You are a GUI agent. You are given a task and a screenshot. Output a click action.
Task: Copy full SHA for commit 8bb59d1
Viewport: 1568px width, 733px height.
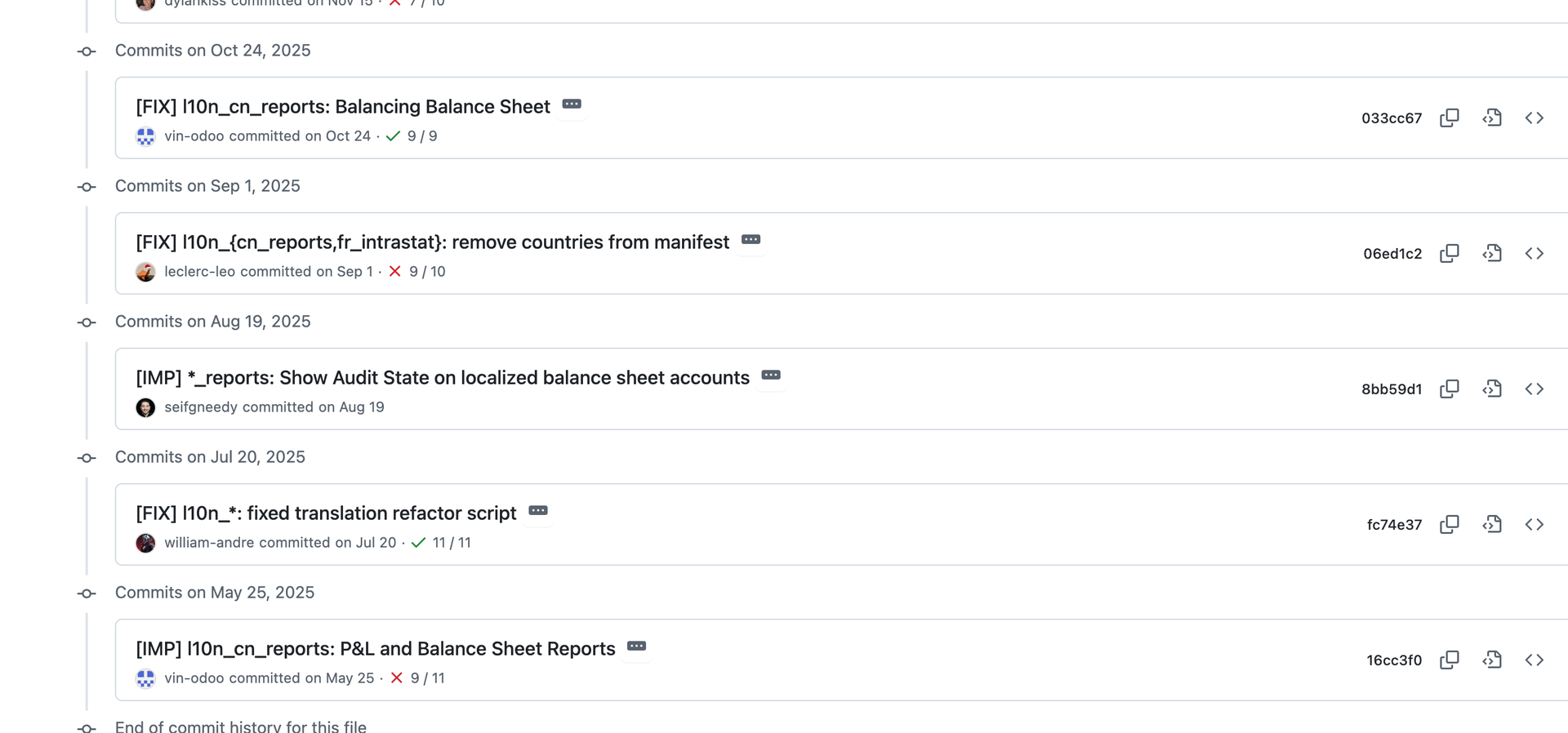[1449, 389]
